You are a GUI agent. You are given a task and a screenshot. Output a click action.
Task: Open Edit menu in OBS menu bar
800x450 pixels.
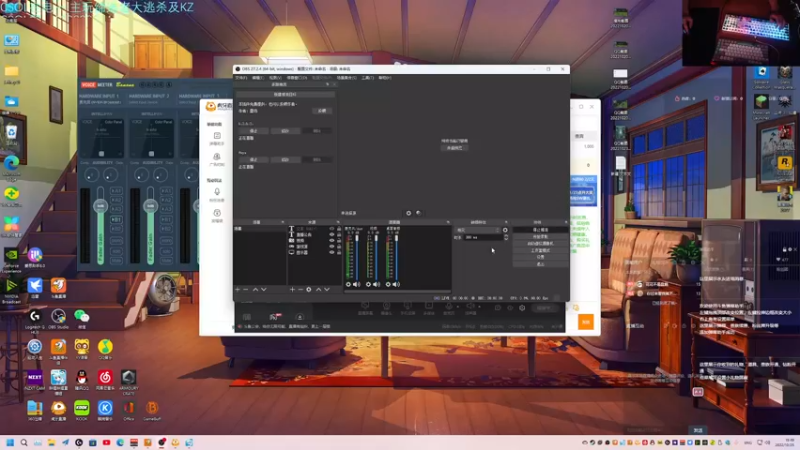[258, 78]
